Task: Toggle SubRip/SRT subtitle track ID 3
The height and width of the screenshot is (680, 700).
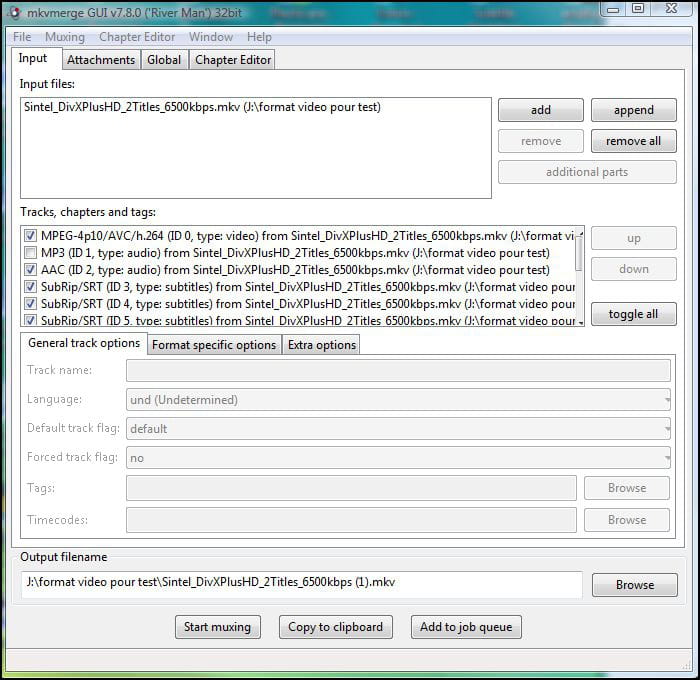Action: [30, 287]
